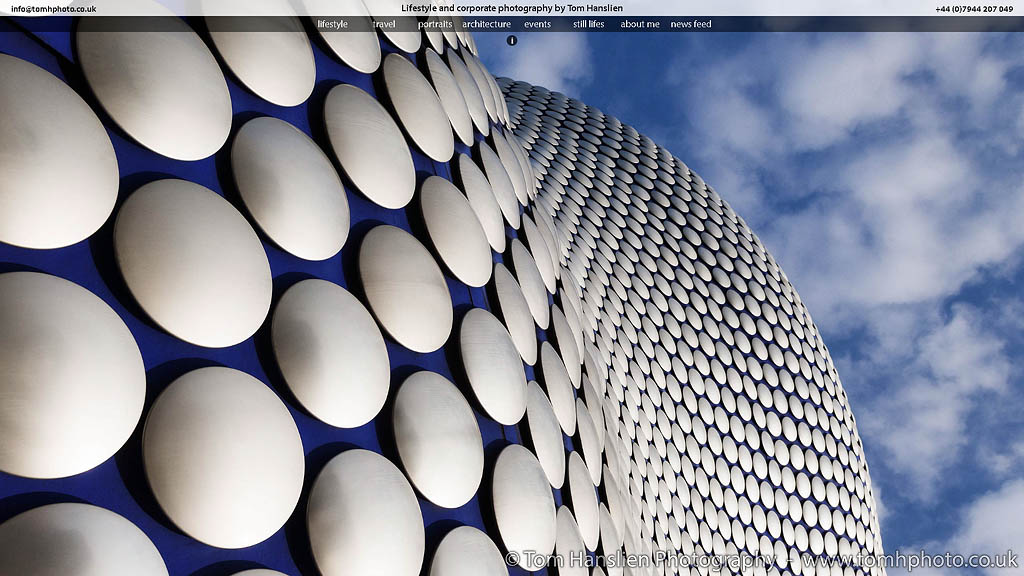Click the info icon below the navigation
Viewport: 1024px width, 576px height.
coord(512,40)
